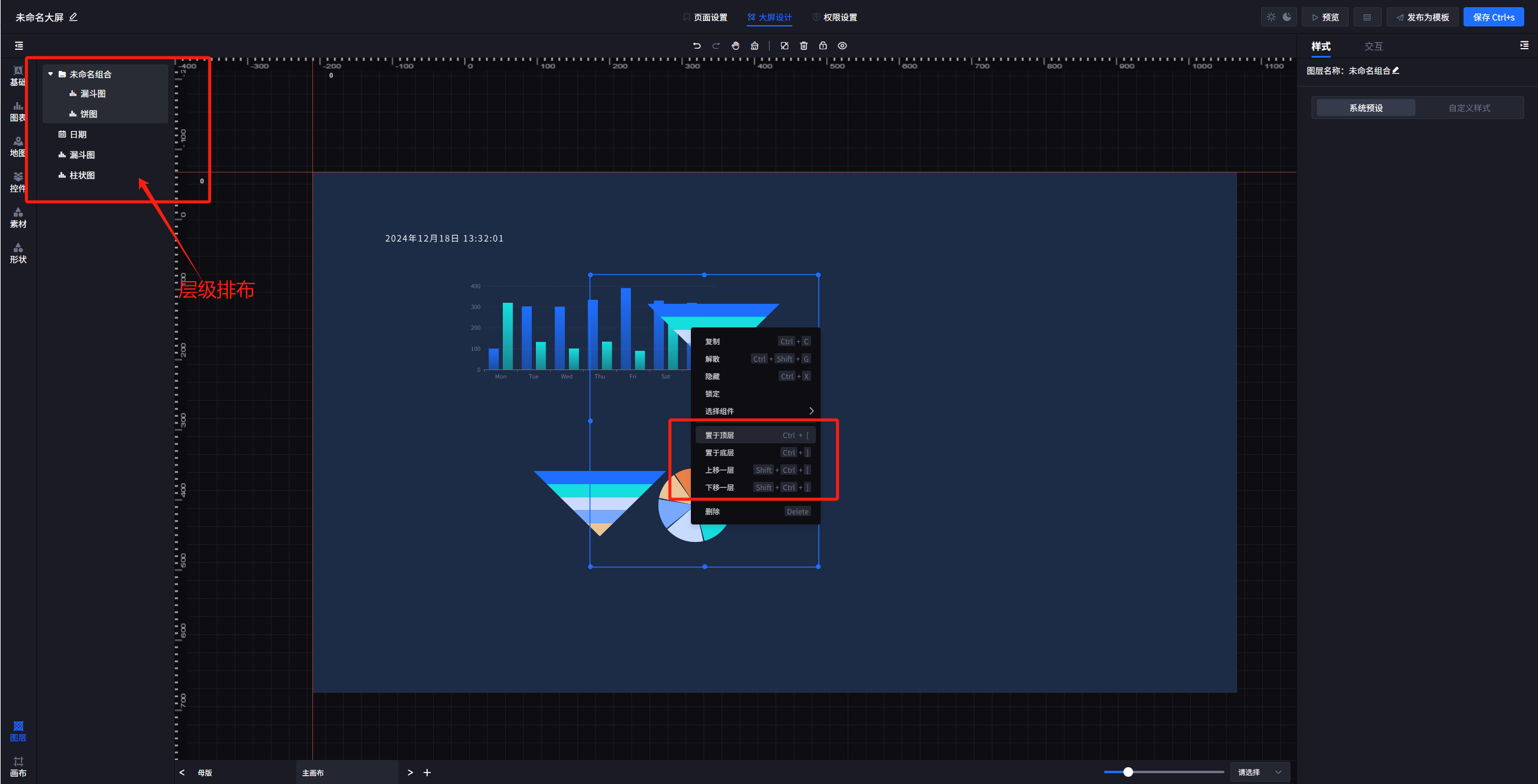
Task: Switch to the 交互 tab
Action: 1373,46
